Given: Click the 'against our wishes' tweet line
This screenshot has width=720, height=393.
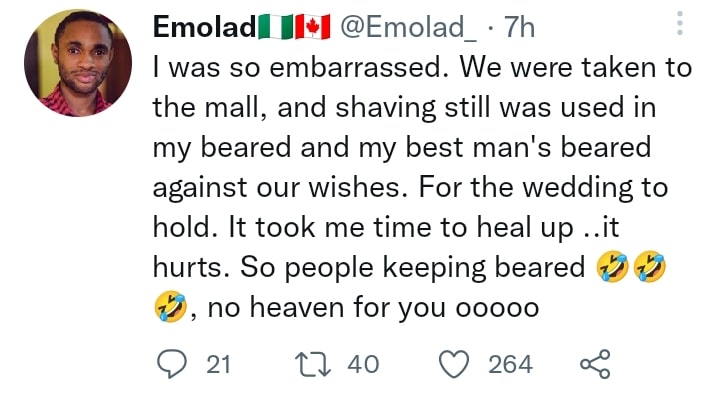Looking at the screenshot, I should pyautogui.click(x=280, y=188).
